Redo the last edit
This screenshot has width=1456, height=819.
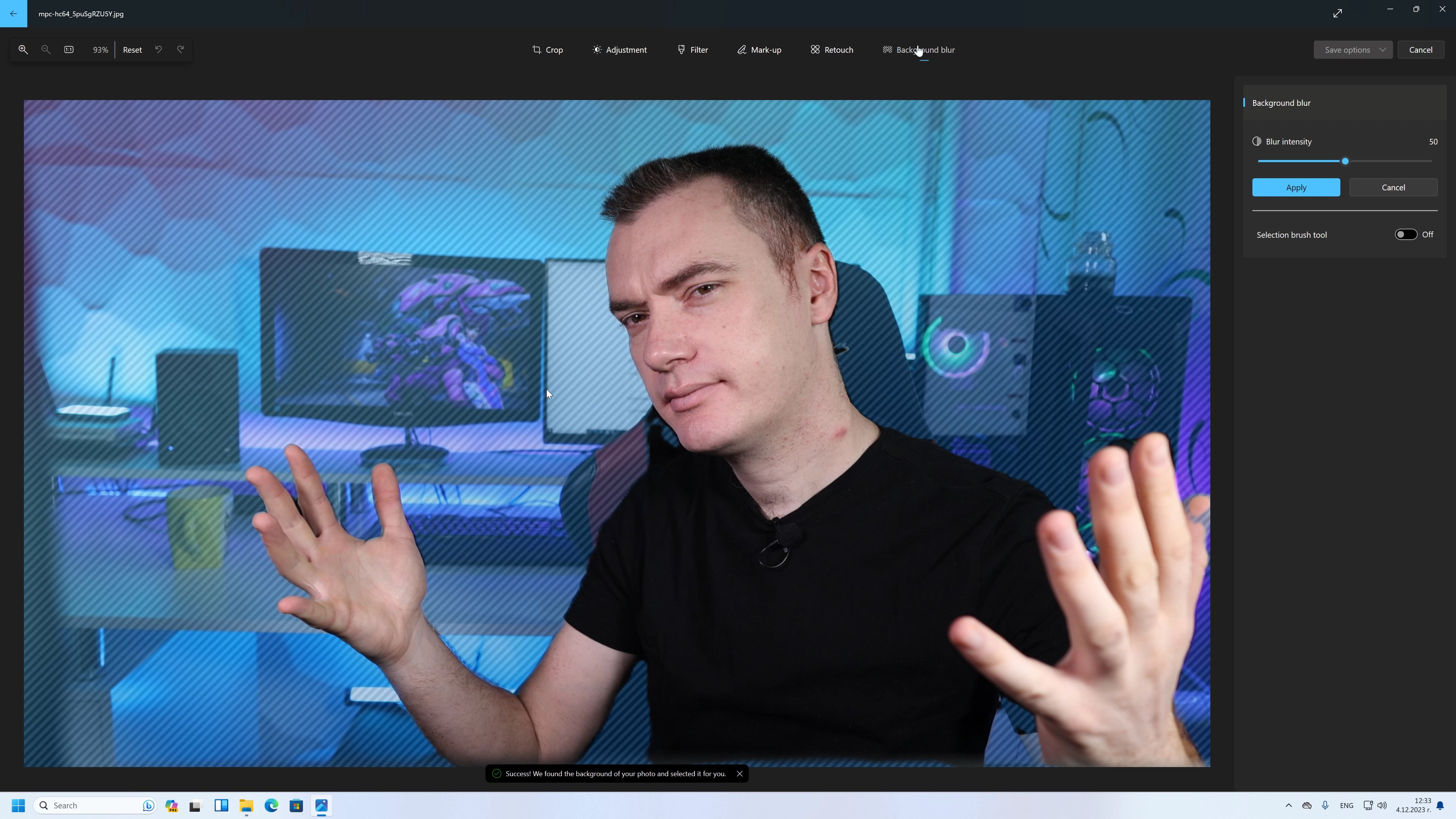pos(181,50)
